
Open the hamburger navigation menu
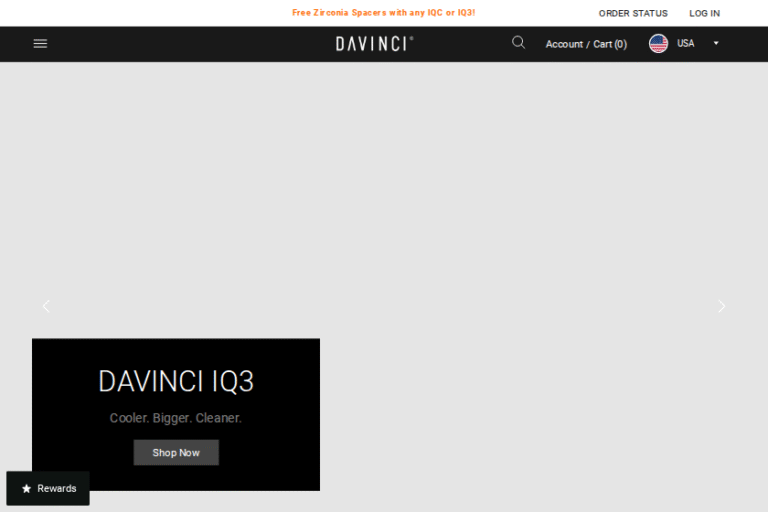tap(40, 44)
